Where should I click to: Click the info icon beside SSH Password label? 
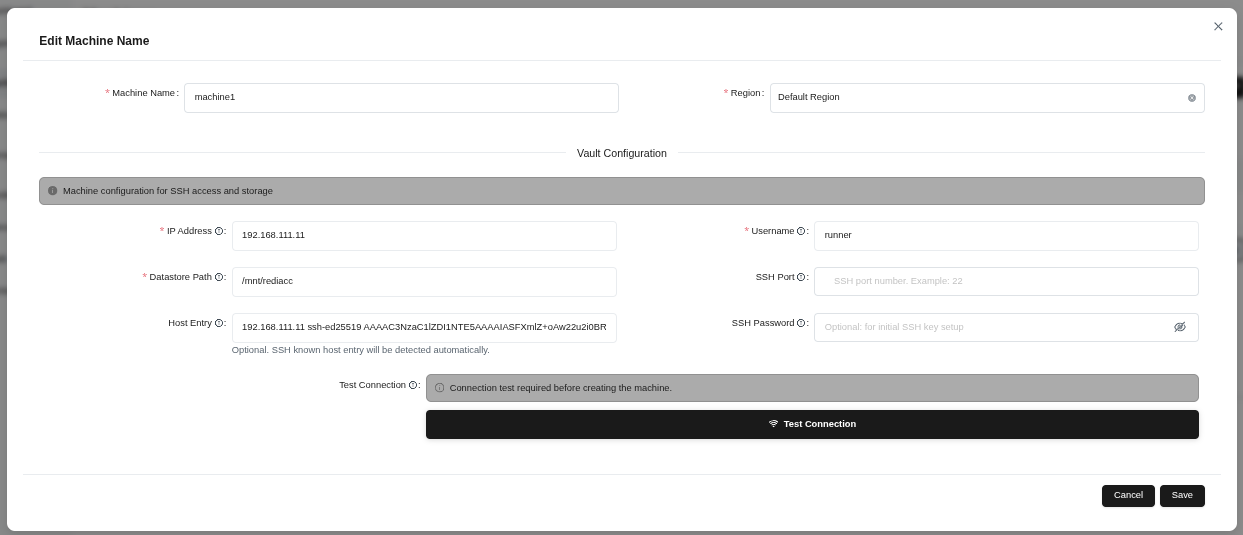(801, 323)
